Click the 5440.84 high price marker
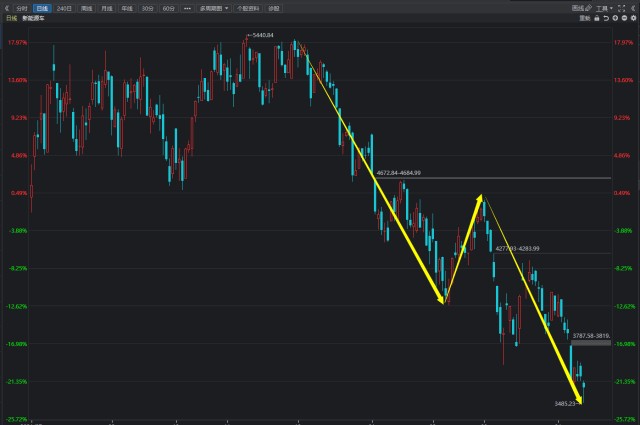This screenshot has width=640, height=425. point(260,35)
